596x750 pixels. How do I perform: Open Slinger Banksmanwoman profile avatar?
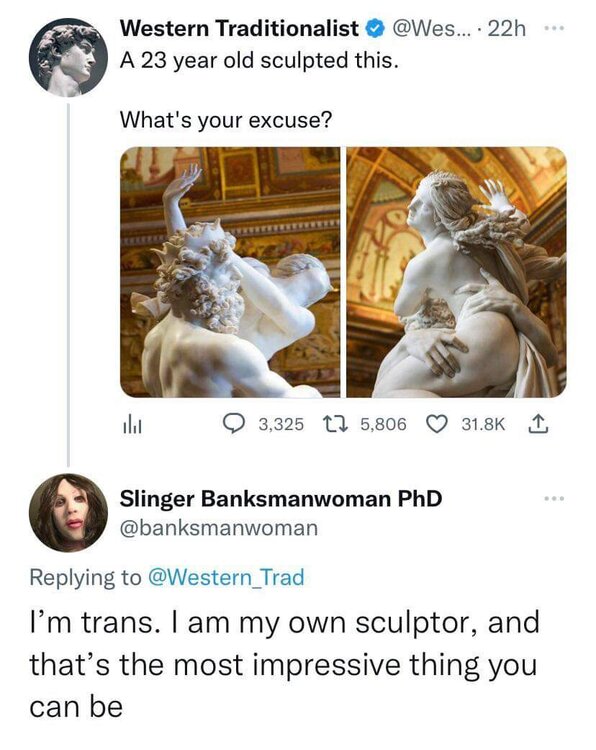tap(68, 513)
